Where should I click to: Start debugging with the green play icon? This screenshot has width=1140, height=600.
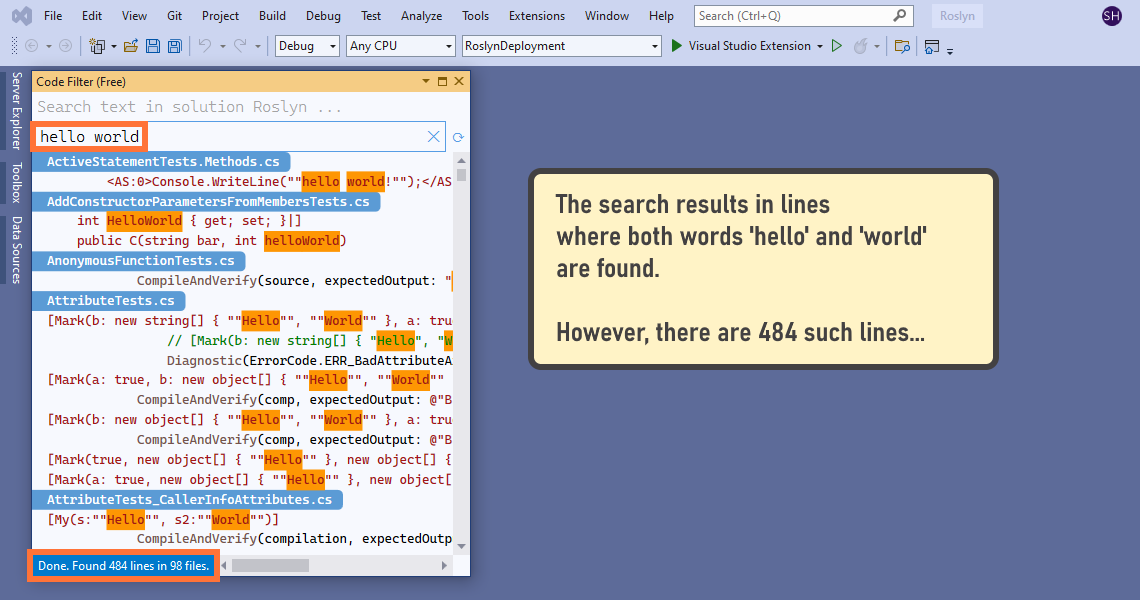[677, 46]
